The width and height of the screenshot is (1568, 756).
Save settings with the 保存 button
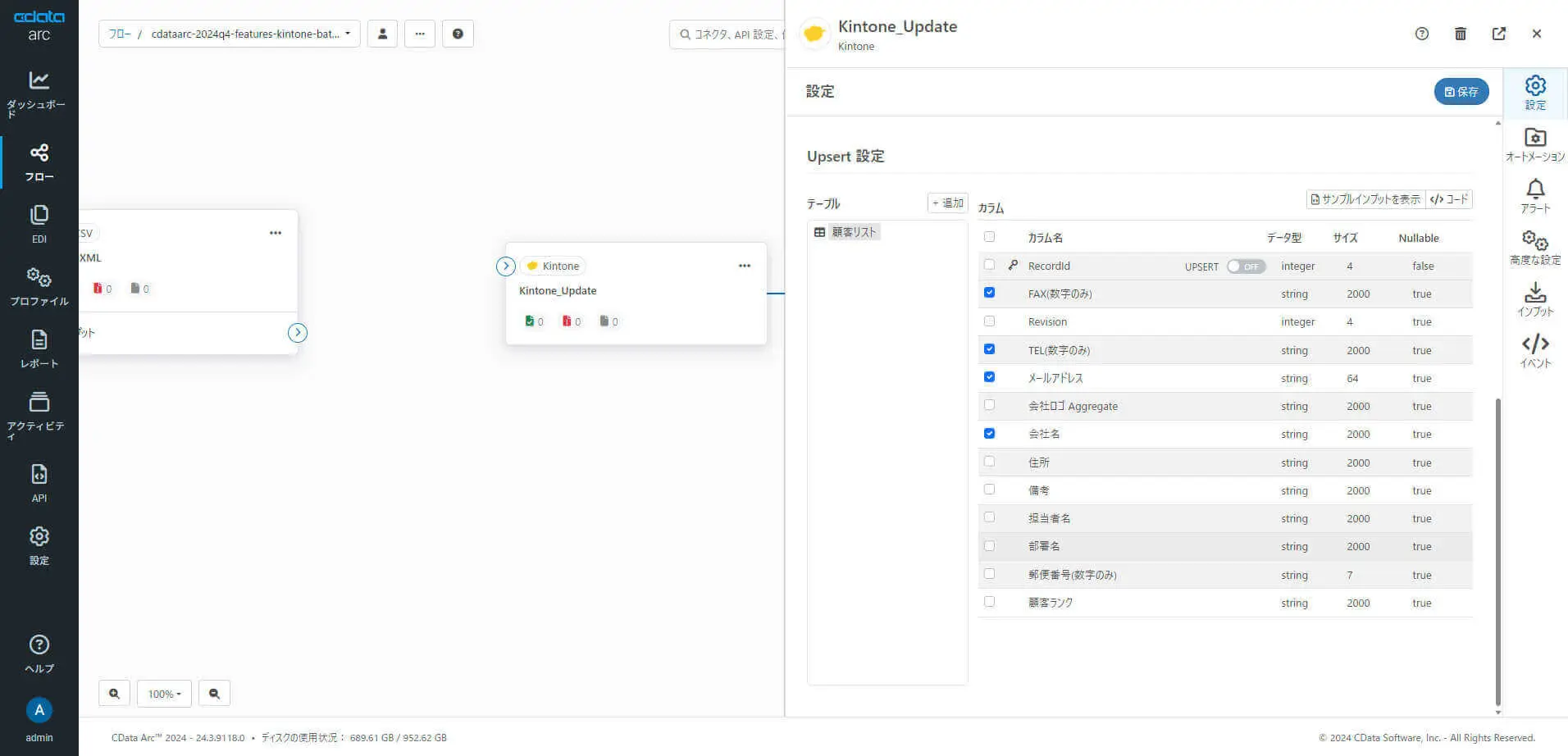[1461, 92]
